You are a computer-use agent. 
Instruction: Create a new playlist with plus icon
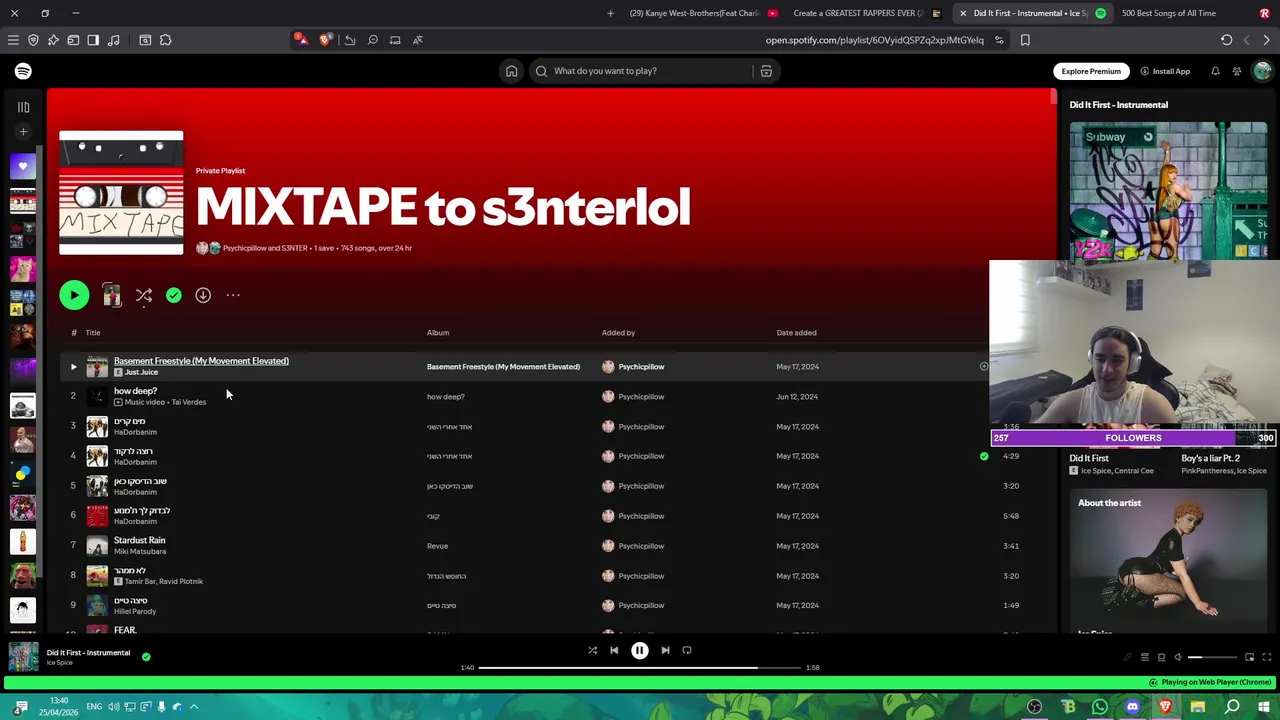click(x=23, y=131)
